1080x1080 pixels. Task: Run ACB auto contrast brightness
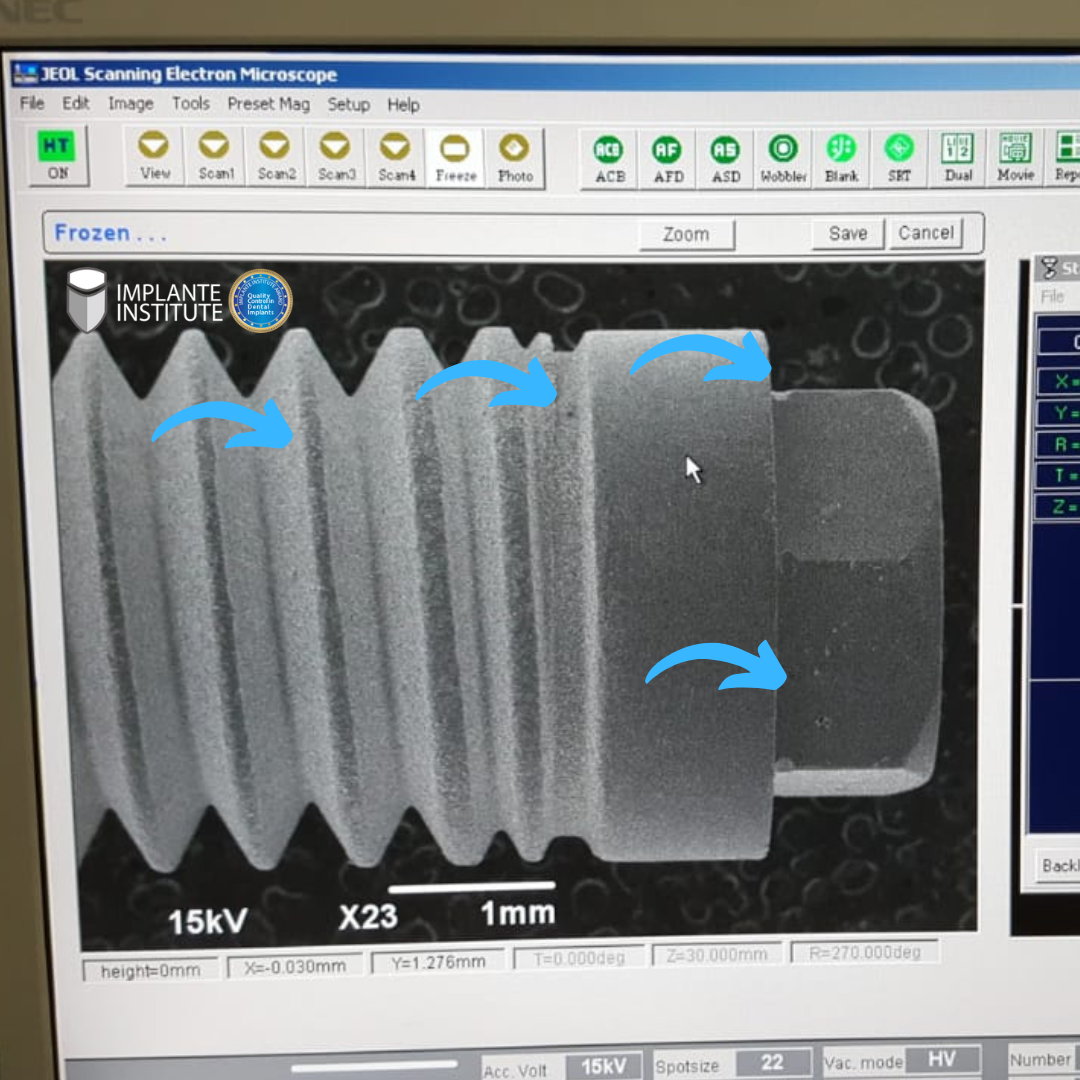coord(609,159)
